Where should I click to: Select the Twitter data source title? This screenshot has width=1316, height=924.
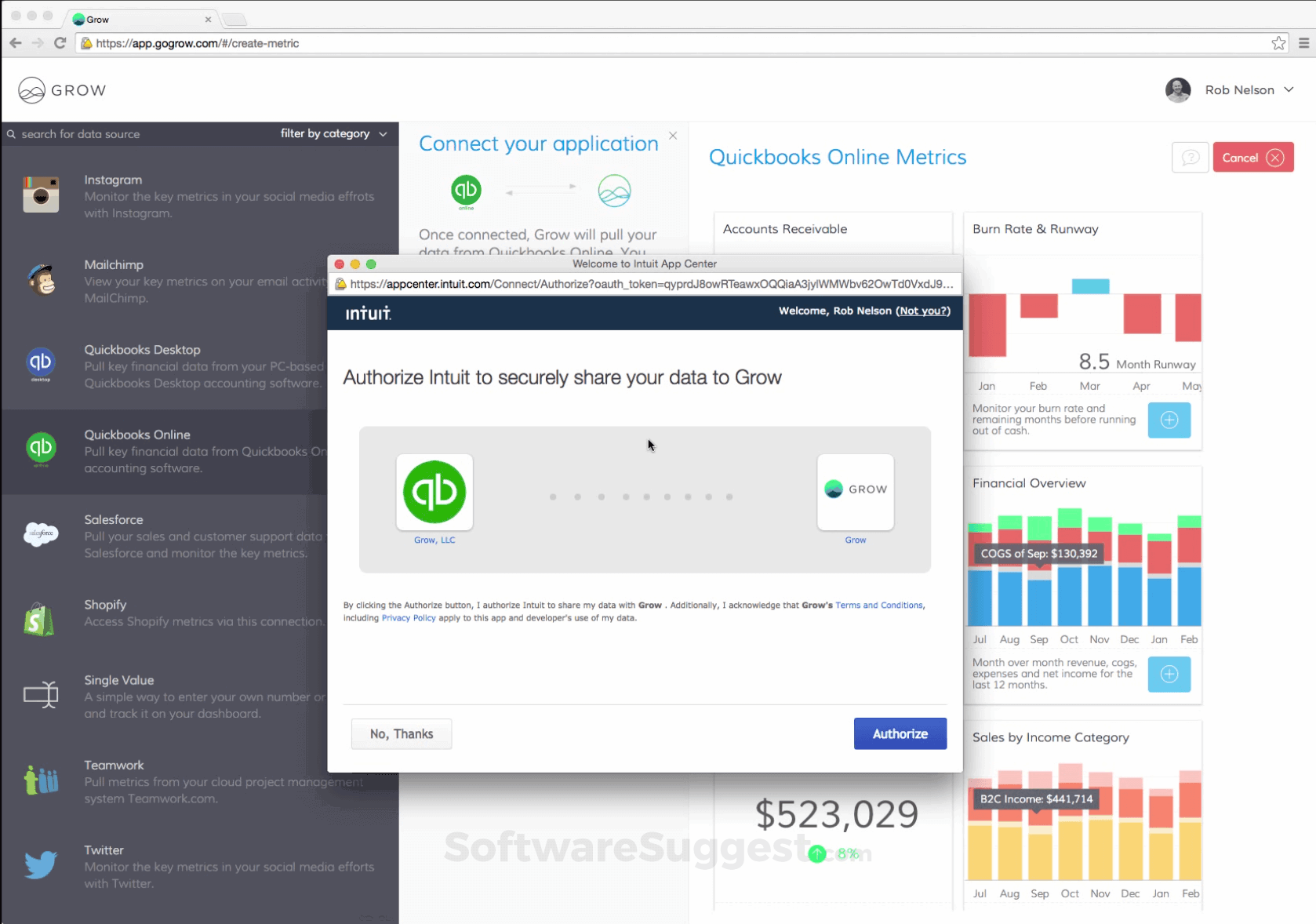pyautogui.click(x=104, y=850)
